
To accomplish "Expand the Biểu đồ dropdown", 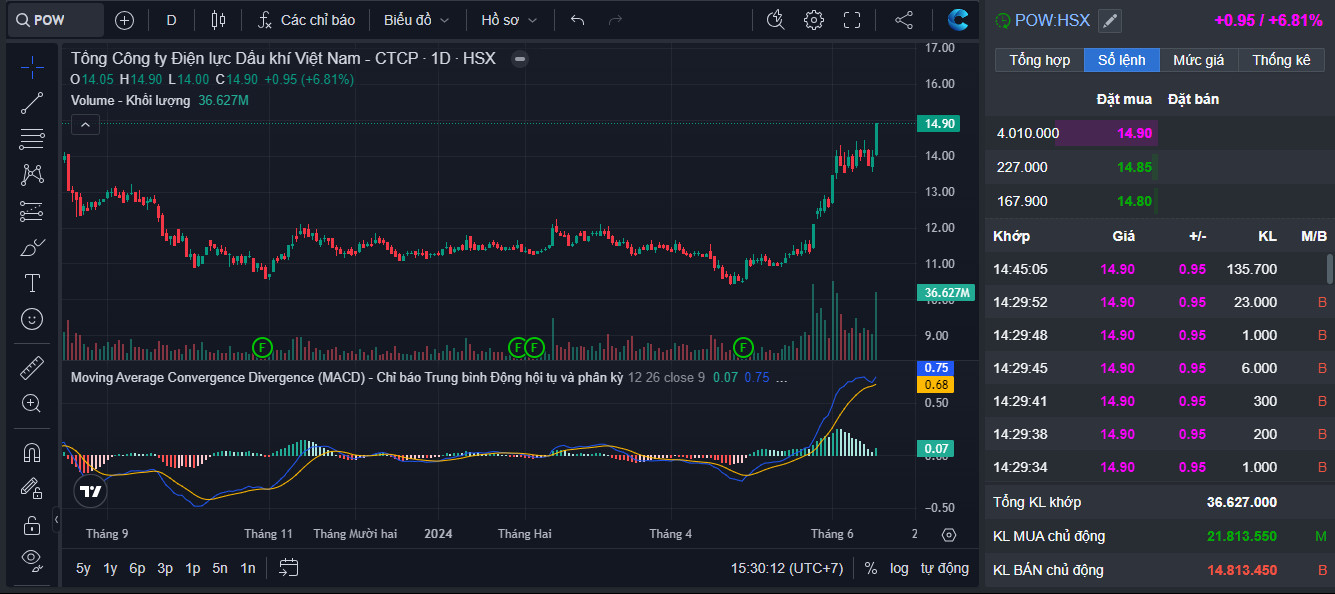I will 417,20.
